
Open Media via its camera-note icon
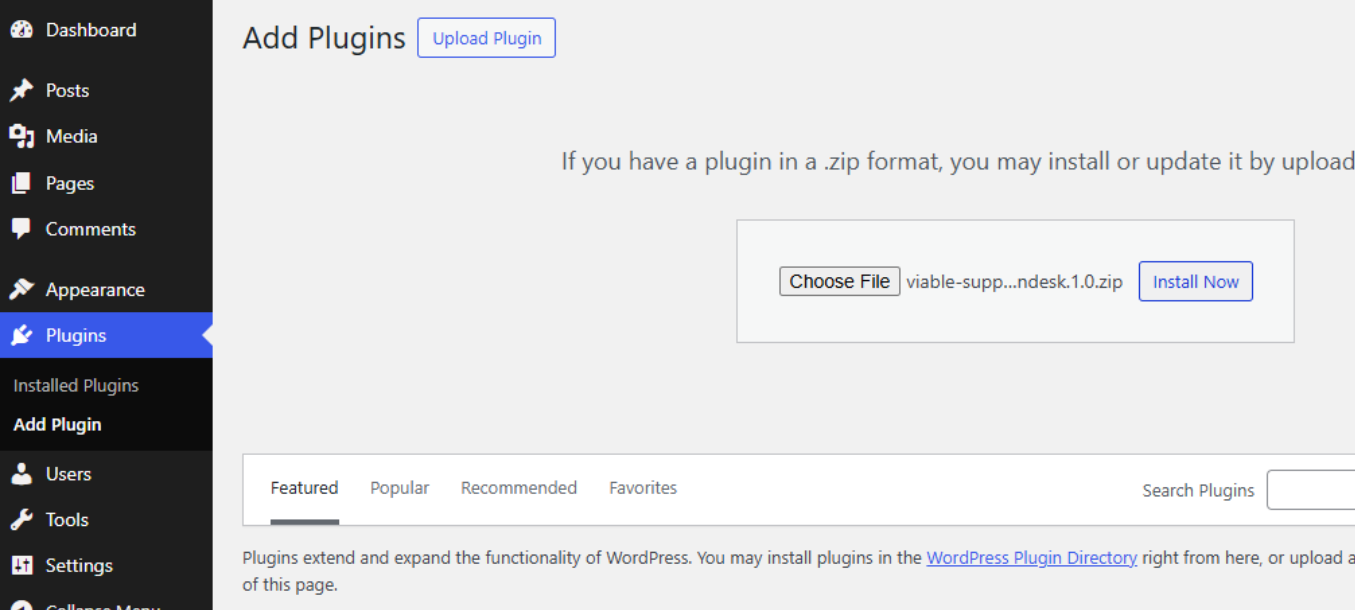(x=21, y=137)
